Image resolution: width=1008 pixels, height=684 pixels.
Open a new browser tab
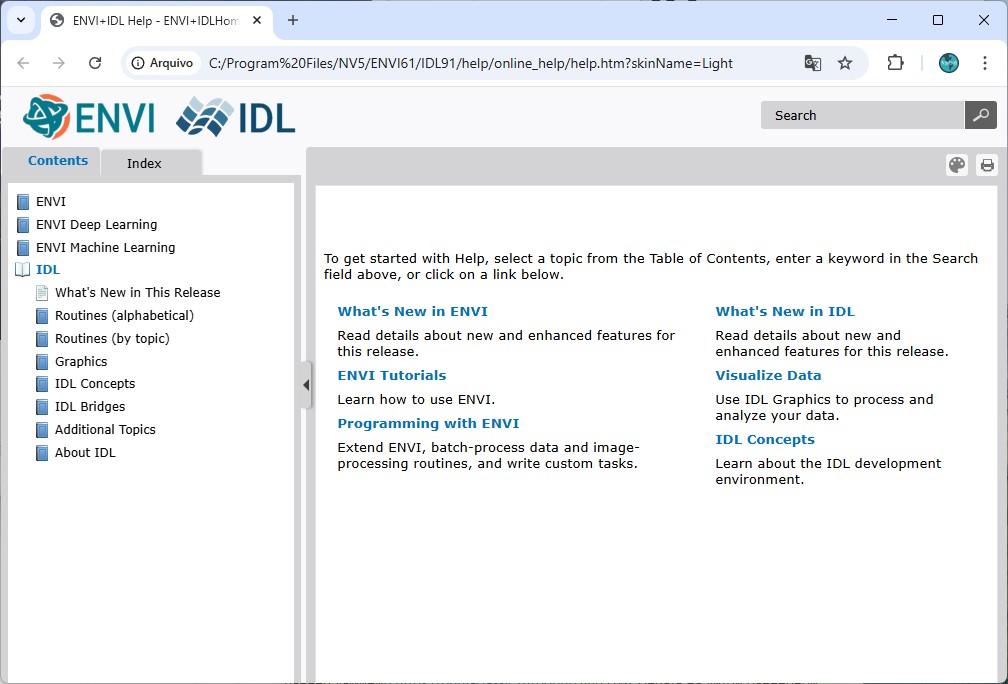point(293,20)
